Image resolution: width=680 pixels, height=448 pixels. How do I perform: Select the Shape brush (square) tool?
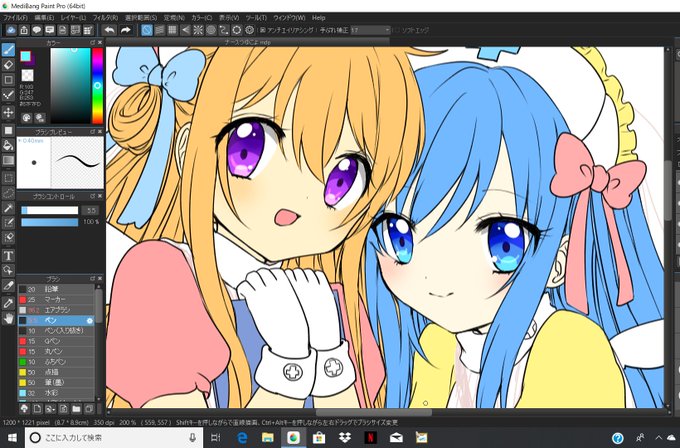[x=8, y=80]
